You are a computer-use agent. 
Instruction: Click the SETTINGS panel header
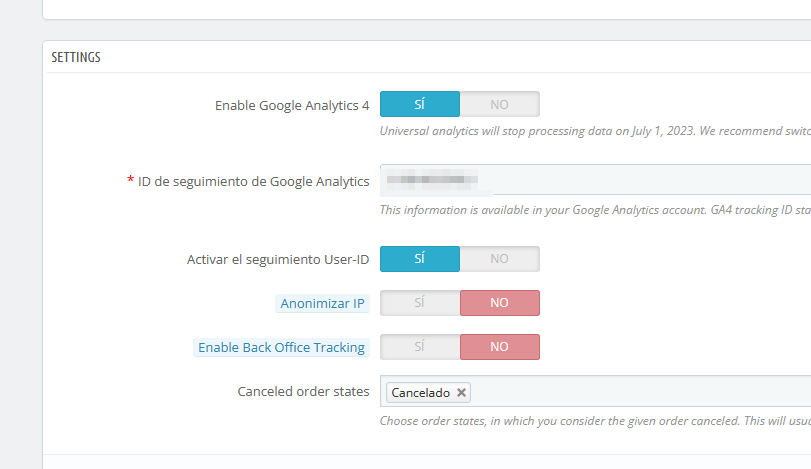tap(76, 58)
